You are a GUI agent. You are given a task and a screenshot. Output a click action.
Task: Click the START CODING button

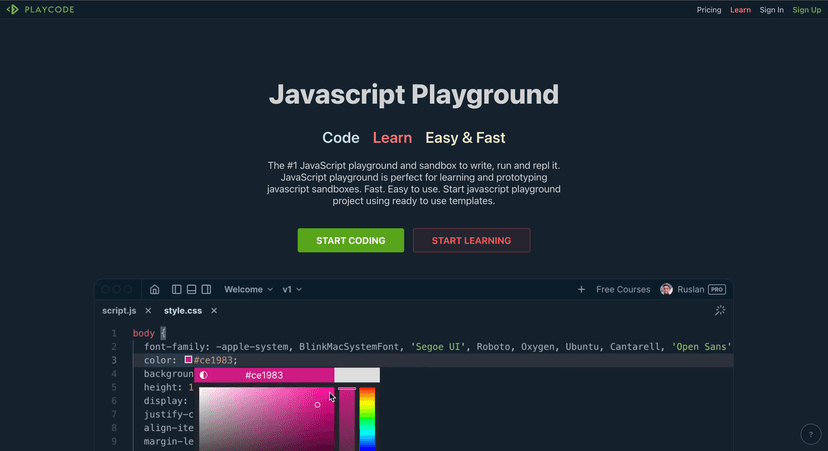point(350,240)
